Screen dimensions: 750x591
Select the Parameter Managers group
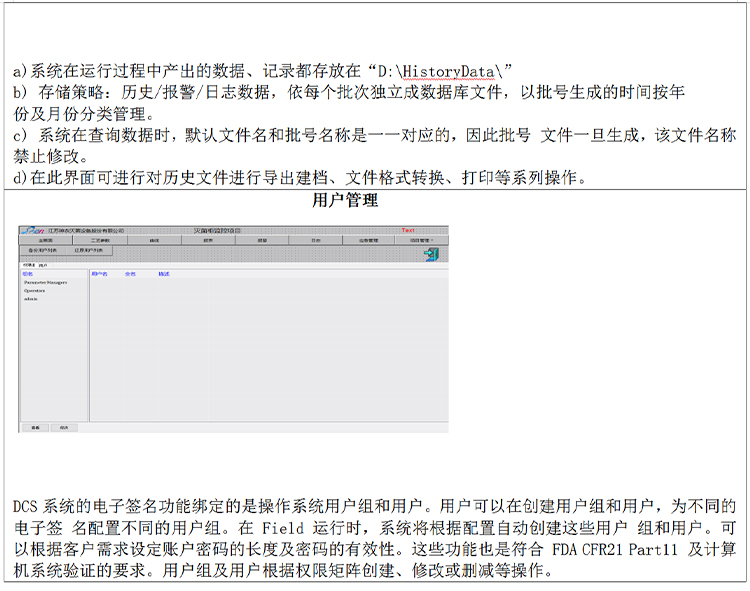coord(45,283)
